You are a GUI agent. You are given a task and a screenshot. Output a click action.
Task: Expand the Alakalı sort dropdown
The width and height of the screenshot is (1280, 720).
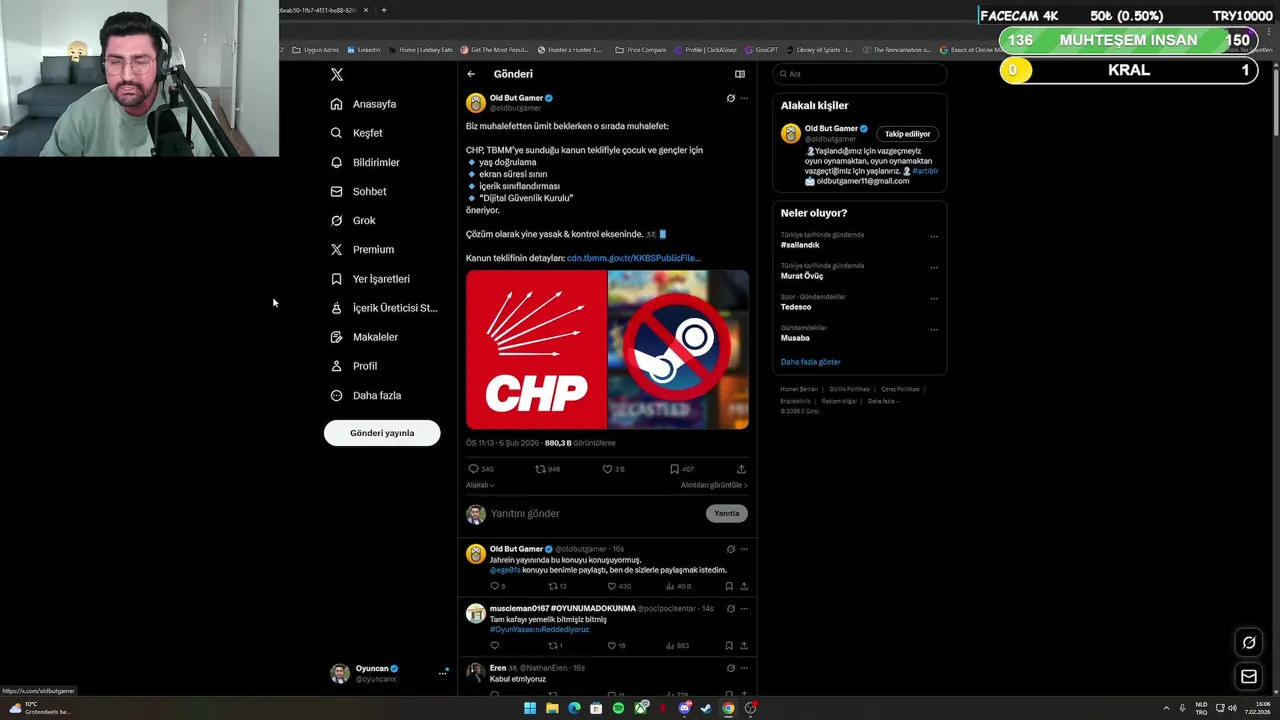[x=480, y=485]
